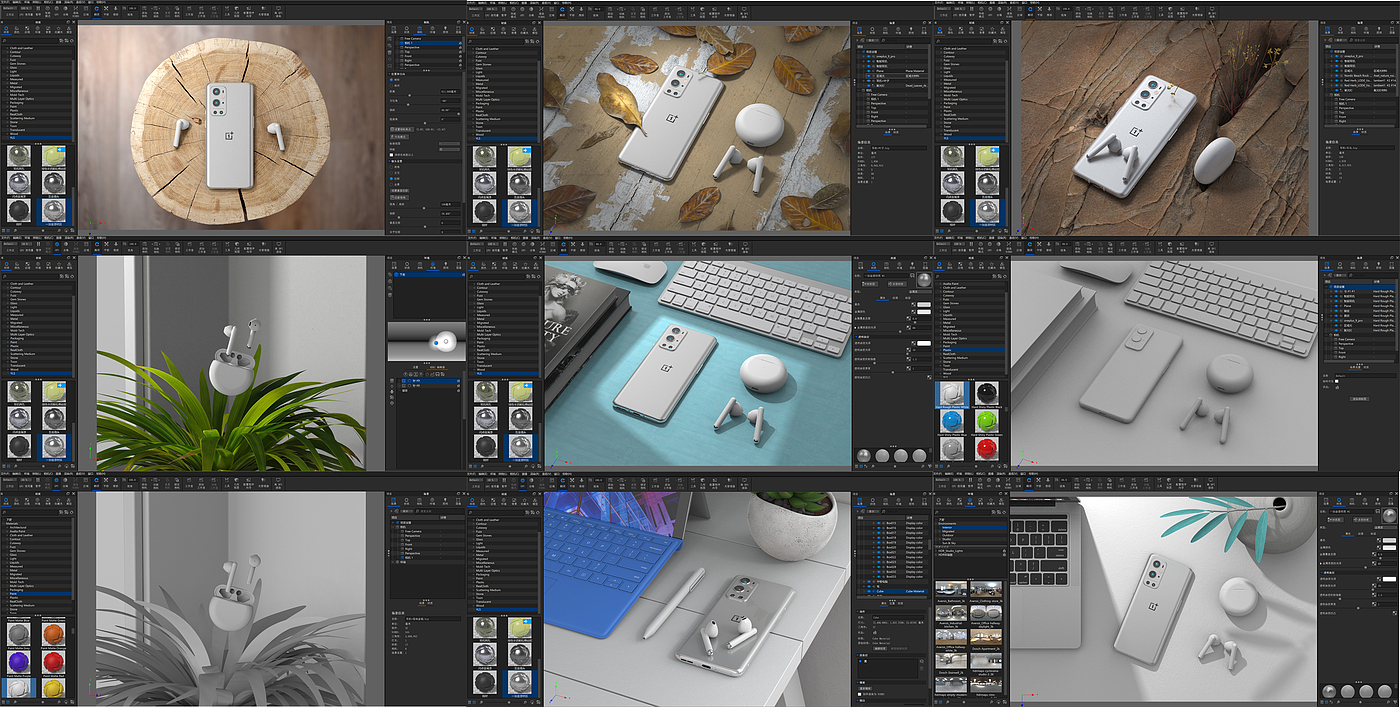Image resolution: width=1400 pixels, height=707 pixels.
Task: Open library Colors tab icon, wood stump window
Action: 17,29
